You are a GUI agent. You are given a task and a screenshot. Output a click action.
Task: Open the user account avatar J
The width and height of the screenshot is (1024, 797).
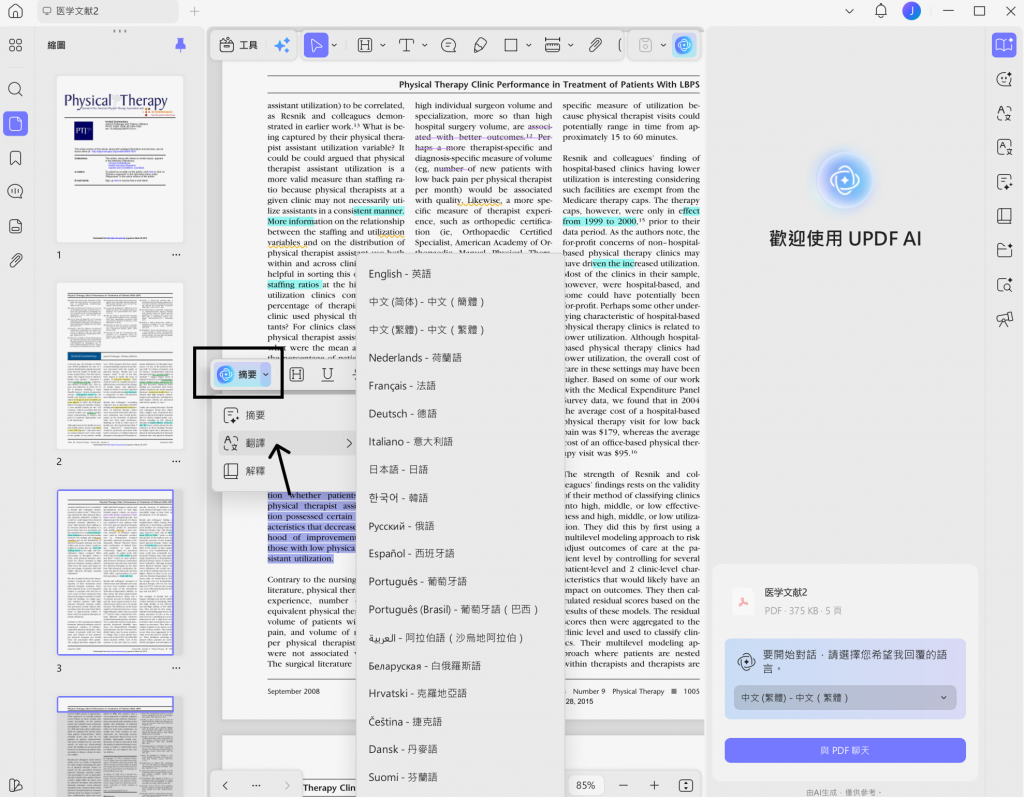912,11
